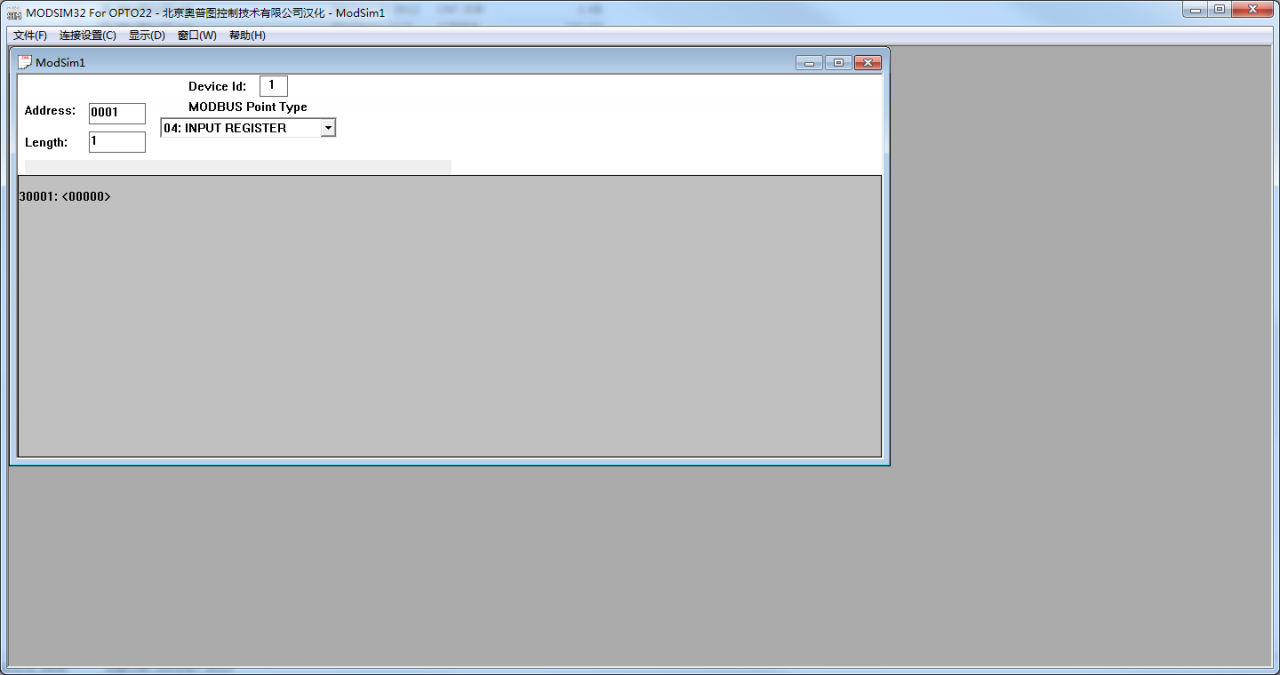1280x675 pixels.
Task: Click the MODSIM32 application icon in title bar
Action: pos(14,13)
